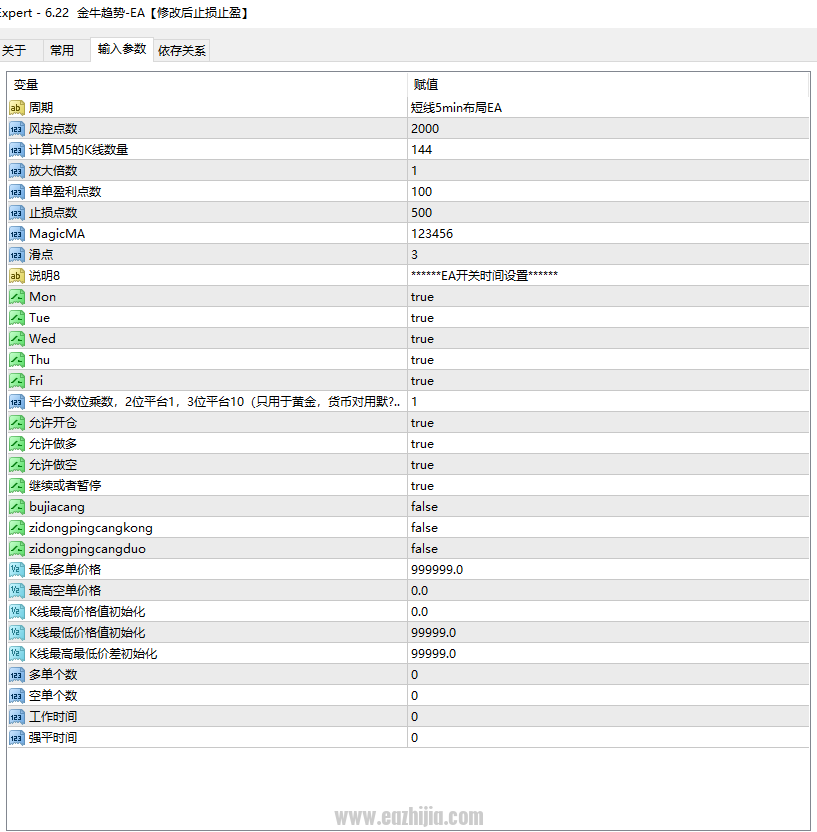The image size is (817, 832).
Task: Click the double icon beside 最低多单价格
Action: click(16, 570)
